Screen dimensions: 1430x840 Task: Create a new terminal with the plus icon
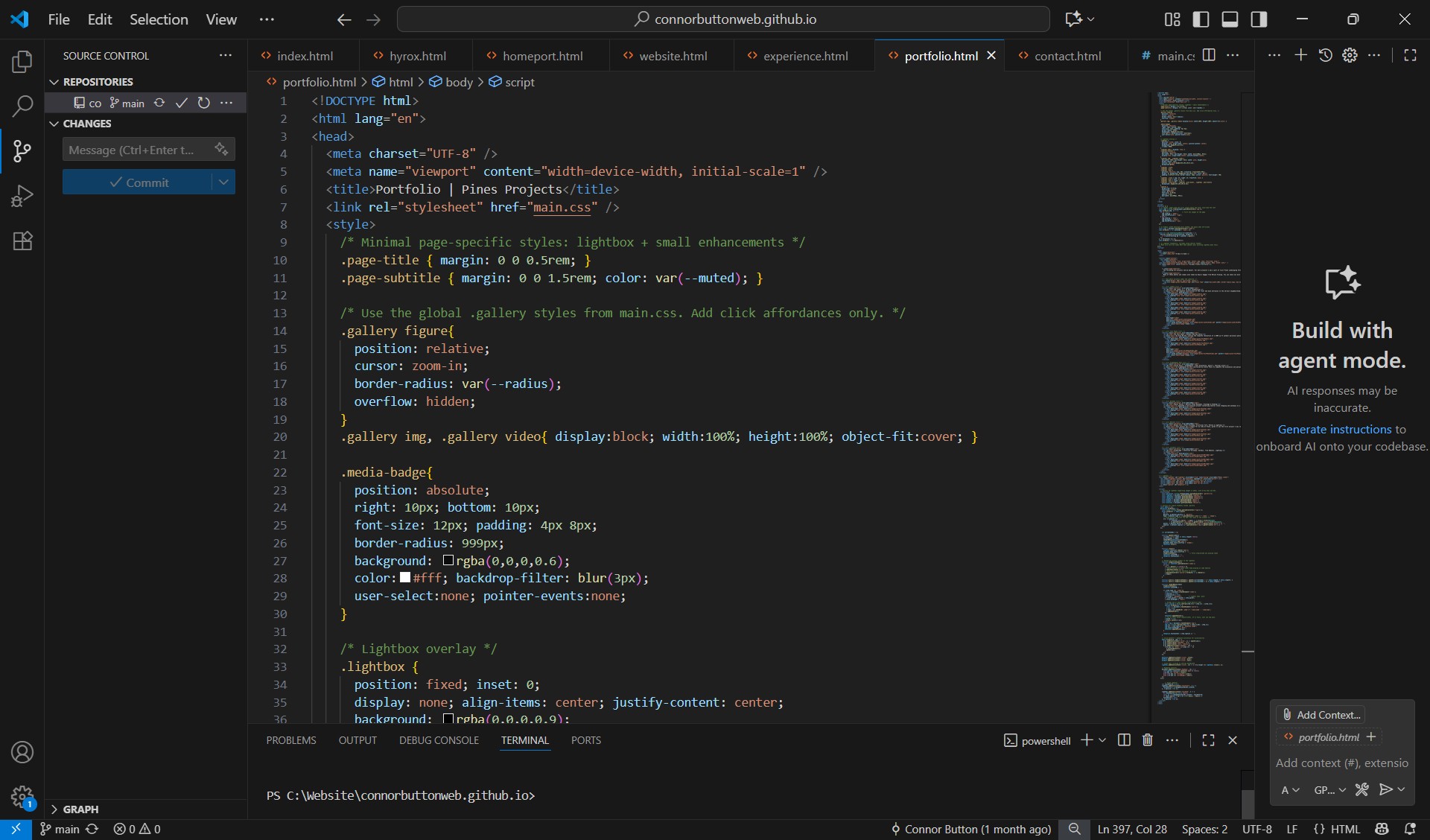1087,740
